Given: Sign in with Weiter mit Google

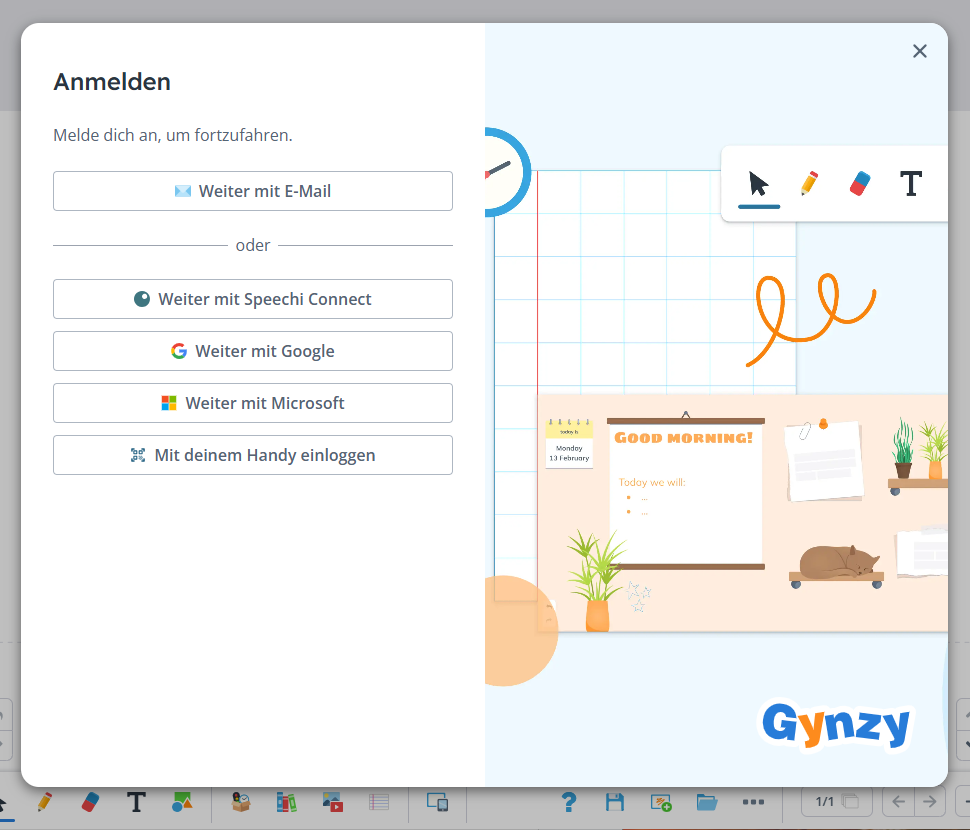Looking at the screenshot, I should click(252, 351).
